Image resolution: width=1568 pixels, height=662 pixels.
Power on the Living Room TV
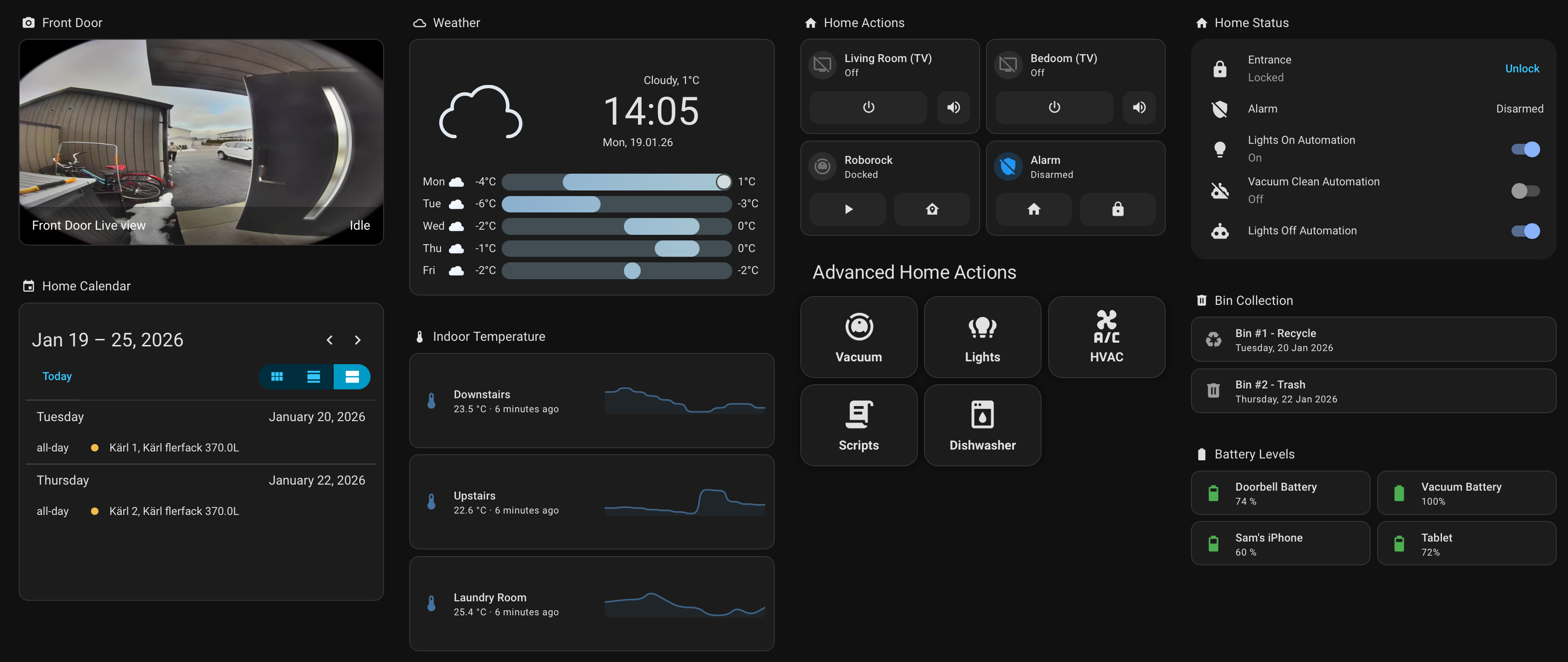[x=868, y=107]
